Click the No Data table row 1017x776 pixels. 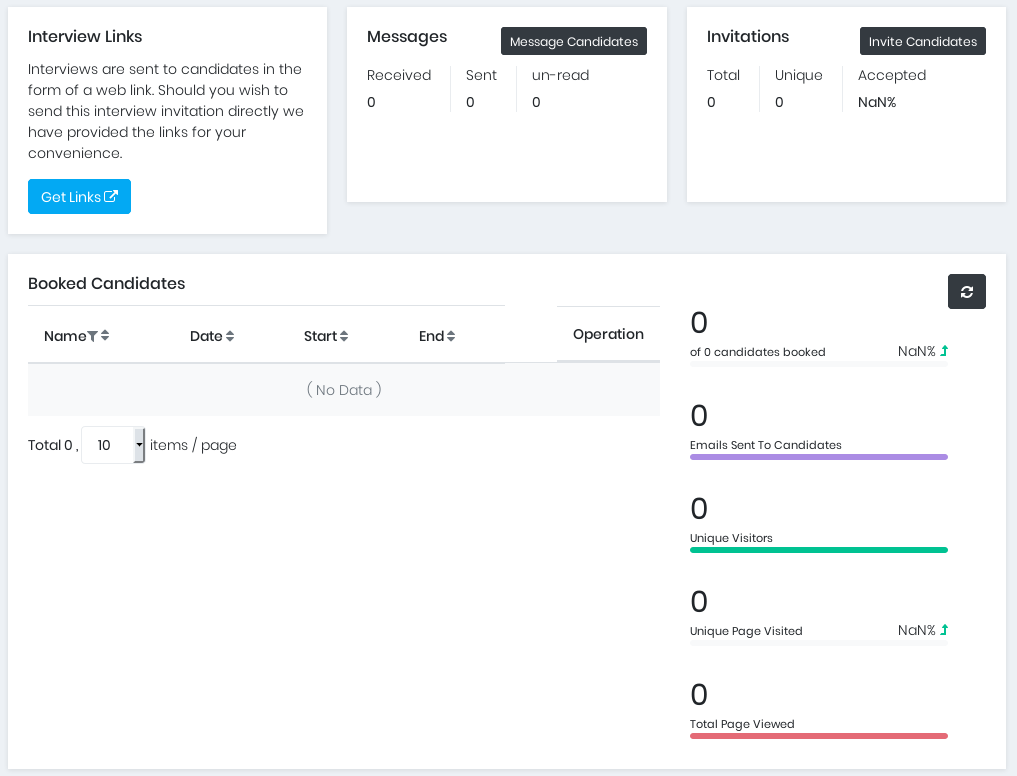click(x=344, y=390)
